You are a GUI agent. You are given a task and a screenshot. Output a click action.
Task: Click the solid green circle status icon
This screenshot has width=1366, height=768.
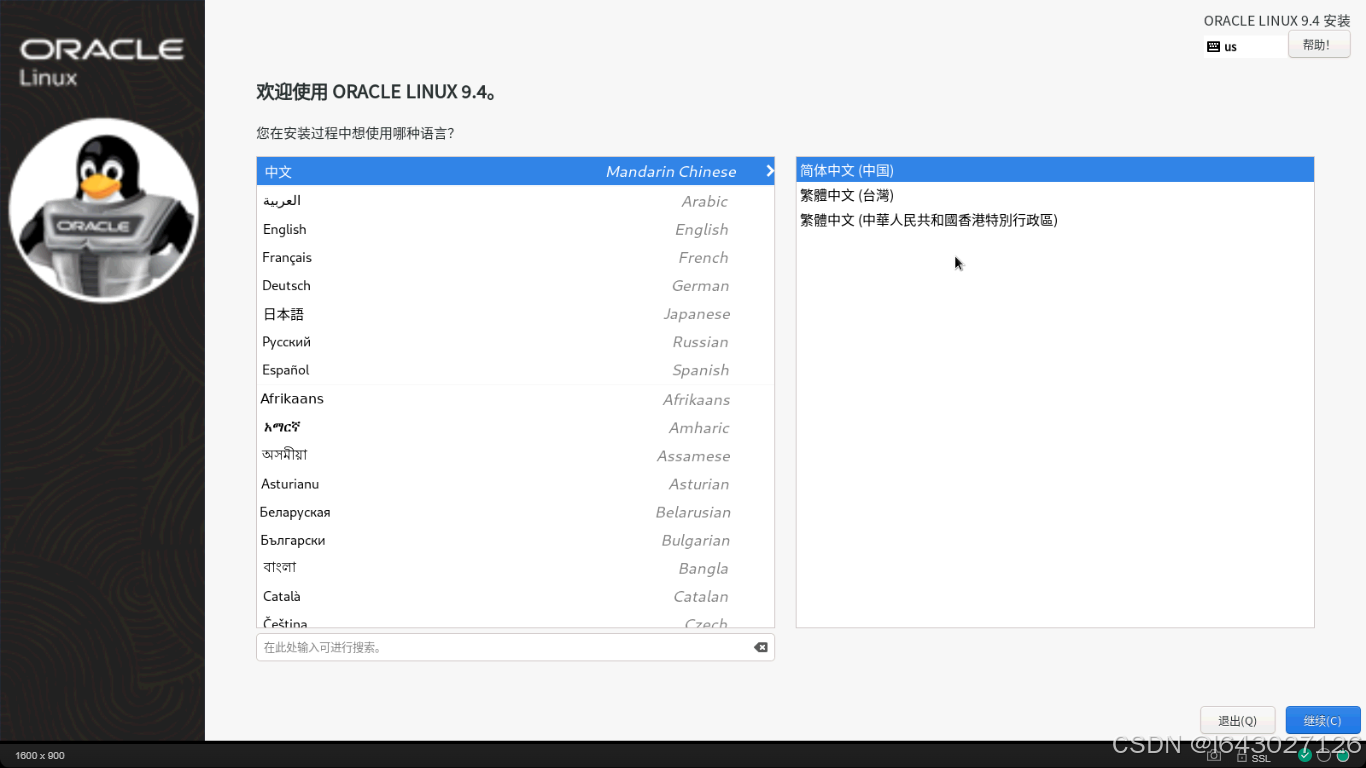(1343, 756)
